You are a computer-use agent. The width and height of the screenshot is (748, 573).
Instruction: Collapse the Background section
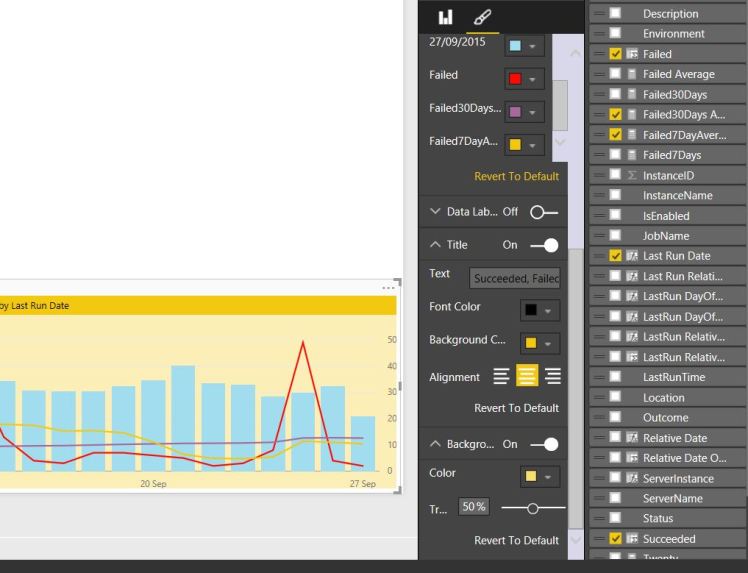436,444
